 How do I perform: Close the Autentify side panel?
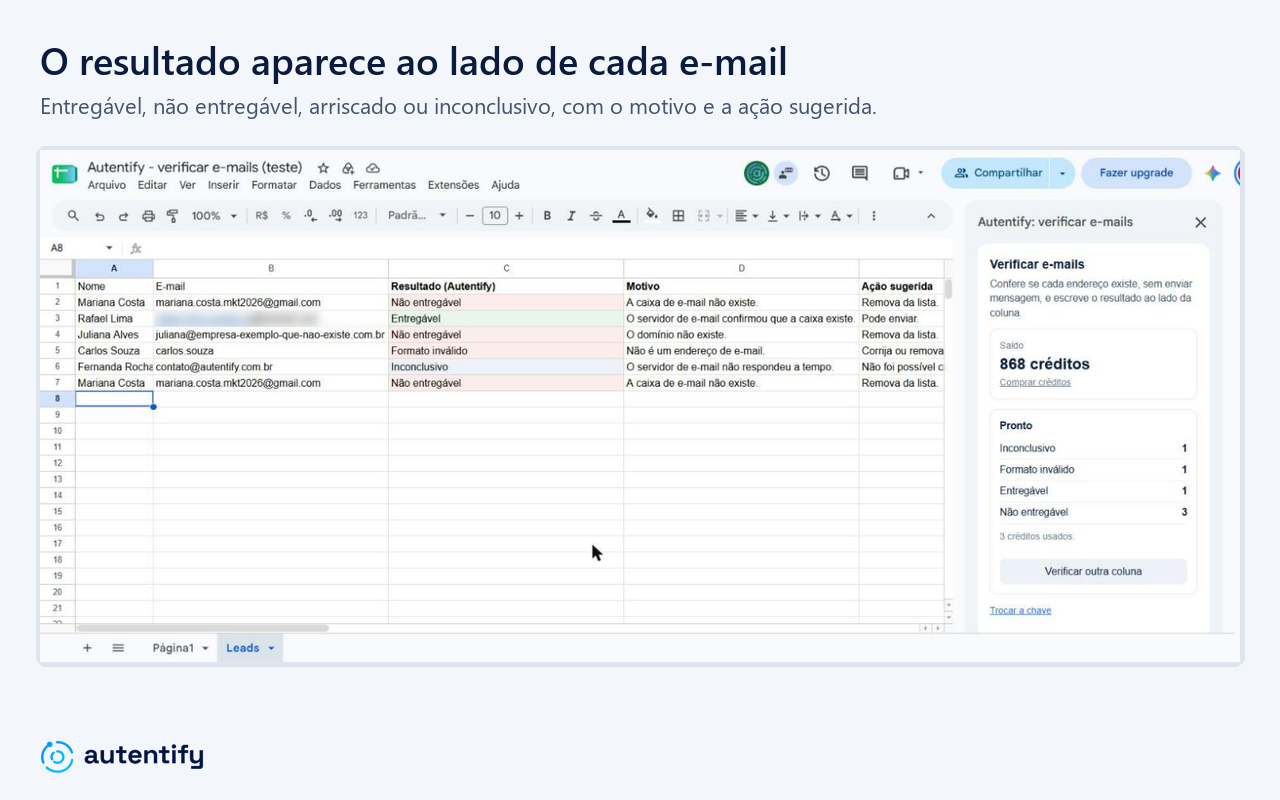coord(1200,222)
